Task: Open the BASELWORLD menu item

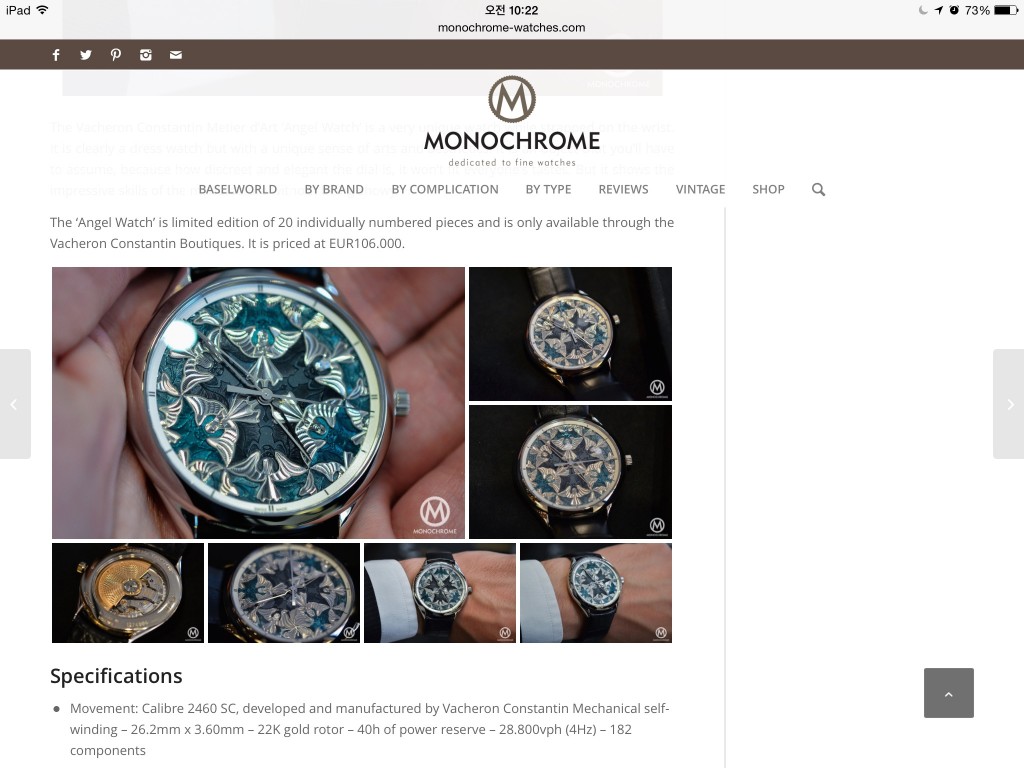Action: click(238, 189)
